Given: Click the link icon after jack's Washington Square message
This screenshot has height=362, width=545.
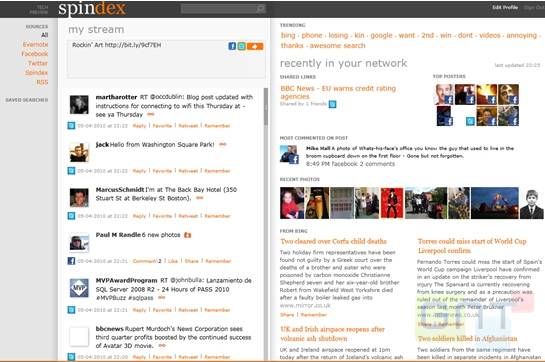Looking at the screenshot, I should click(x=222, y=144).
